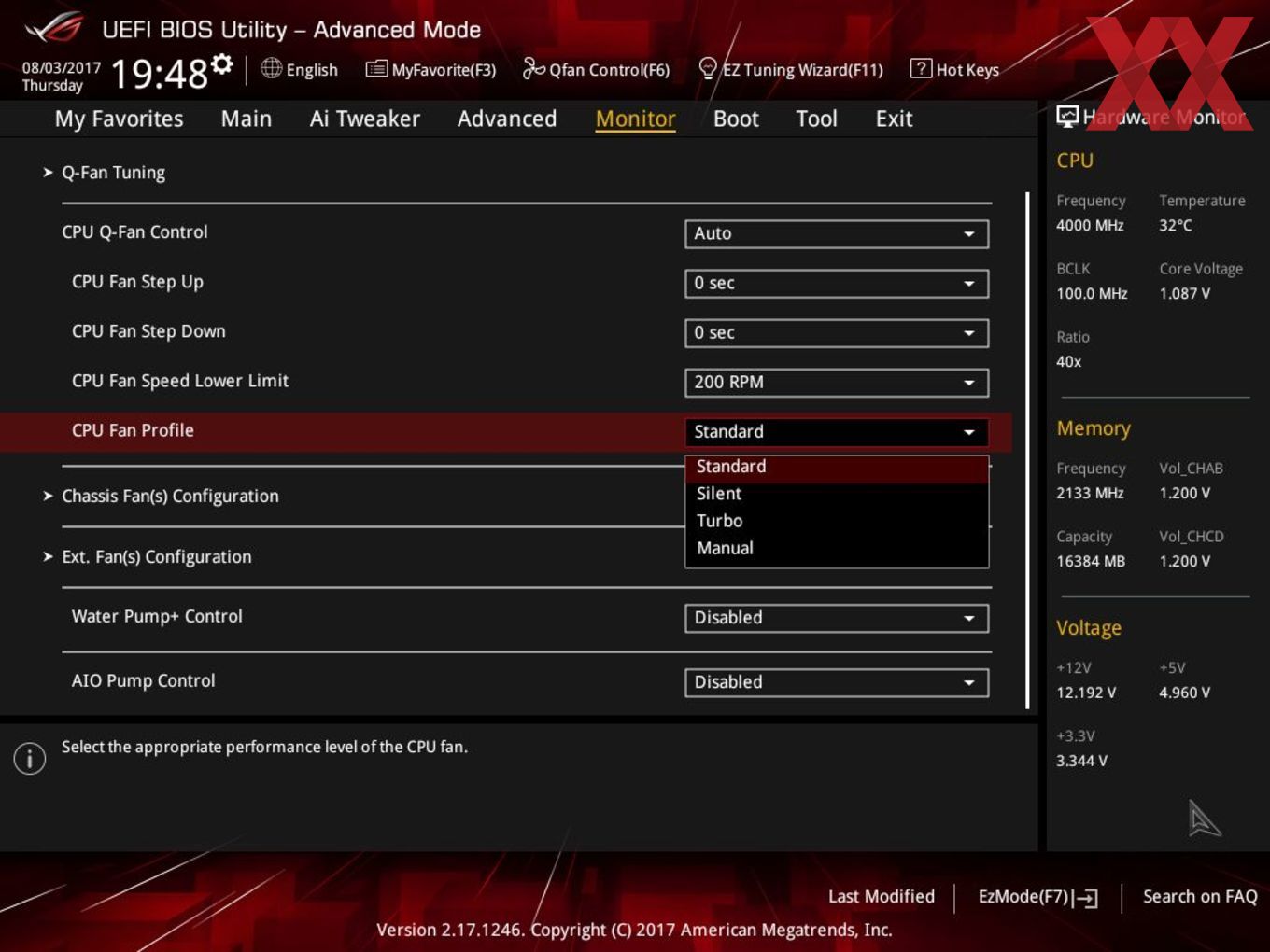Click the Ratio value 40x
This screenshot has width=1270, height=952.
tap(1069, 361)
